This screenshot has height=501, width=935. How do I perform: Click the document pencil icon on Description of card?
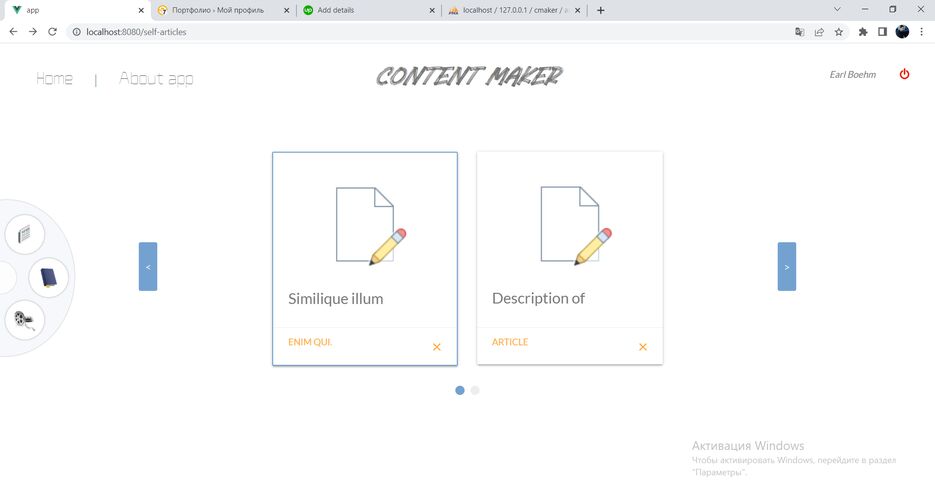pyautogui.click(x=575, y=225)
